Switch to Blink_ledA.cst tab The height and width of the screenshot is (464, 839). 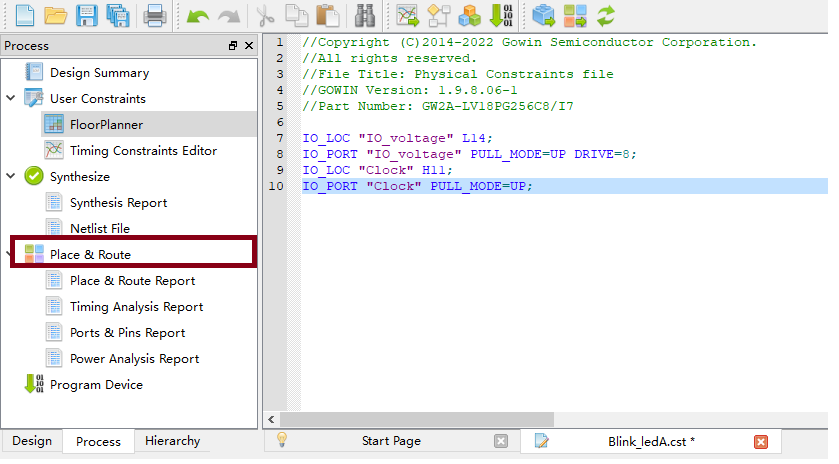tap(651, 442)
